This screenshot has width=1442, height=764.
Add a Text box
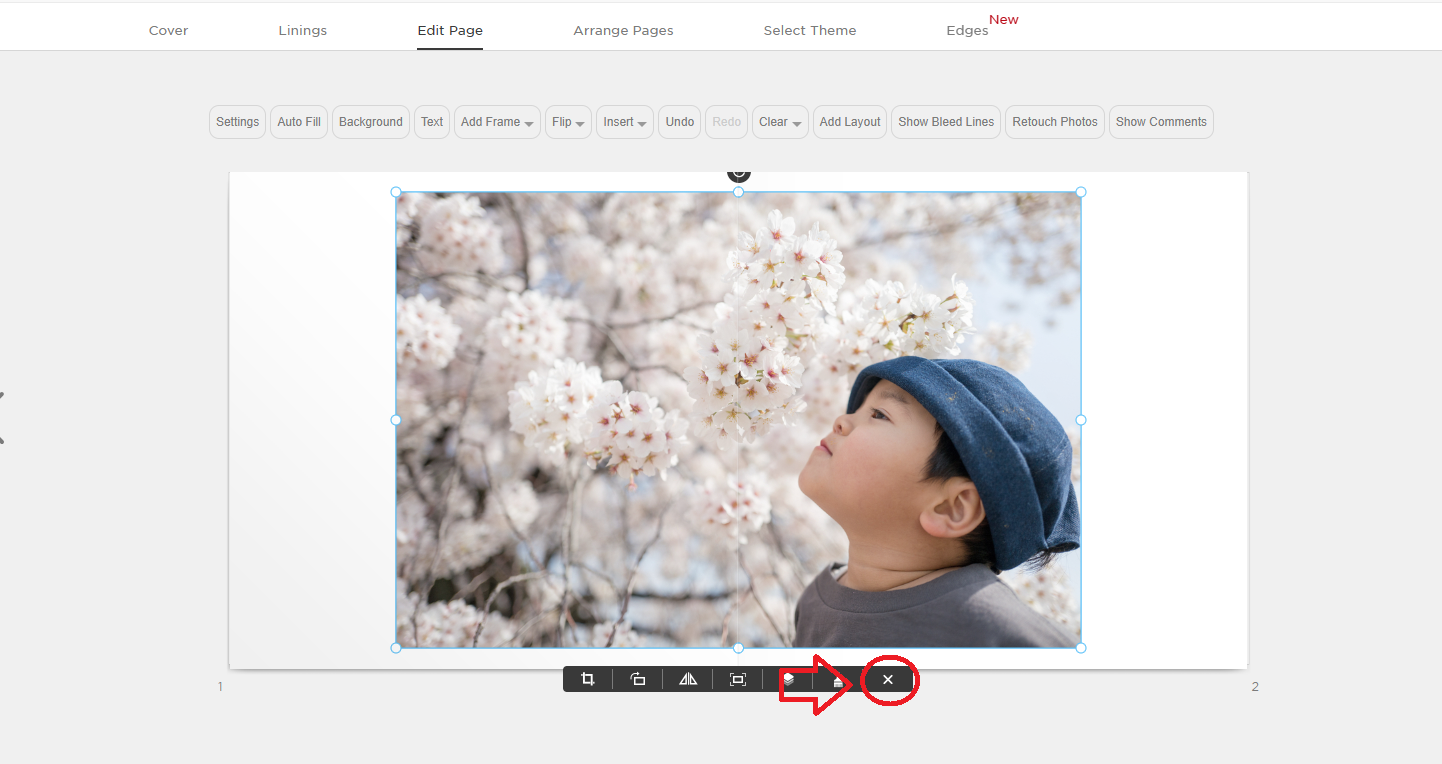432,122
